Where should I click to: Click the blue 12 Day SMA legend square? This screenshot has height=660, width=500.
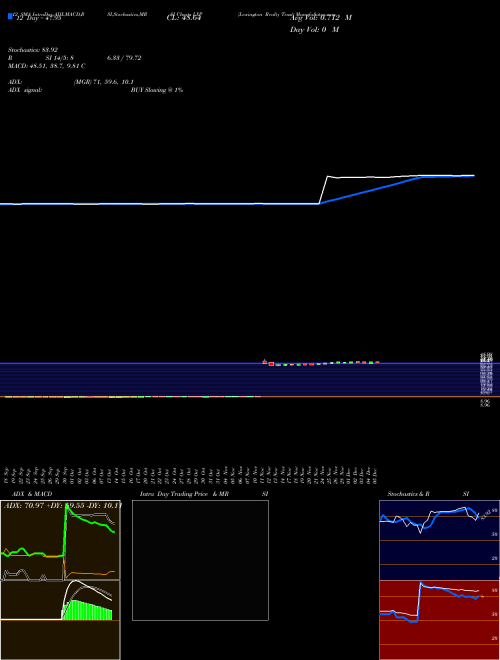click(x=10, y=17)
